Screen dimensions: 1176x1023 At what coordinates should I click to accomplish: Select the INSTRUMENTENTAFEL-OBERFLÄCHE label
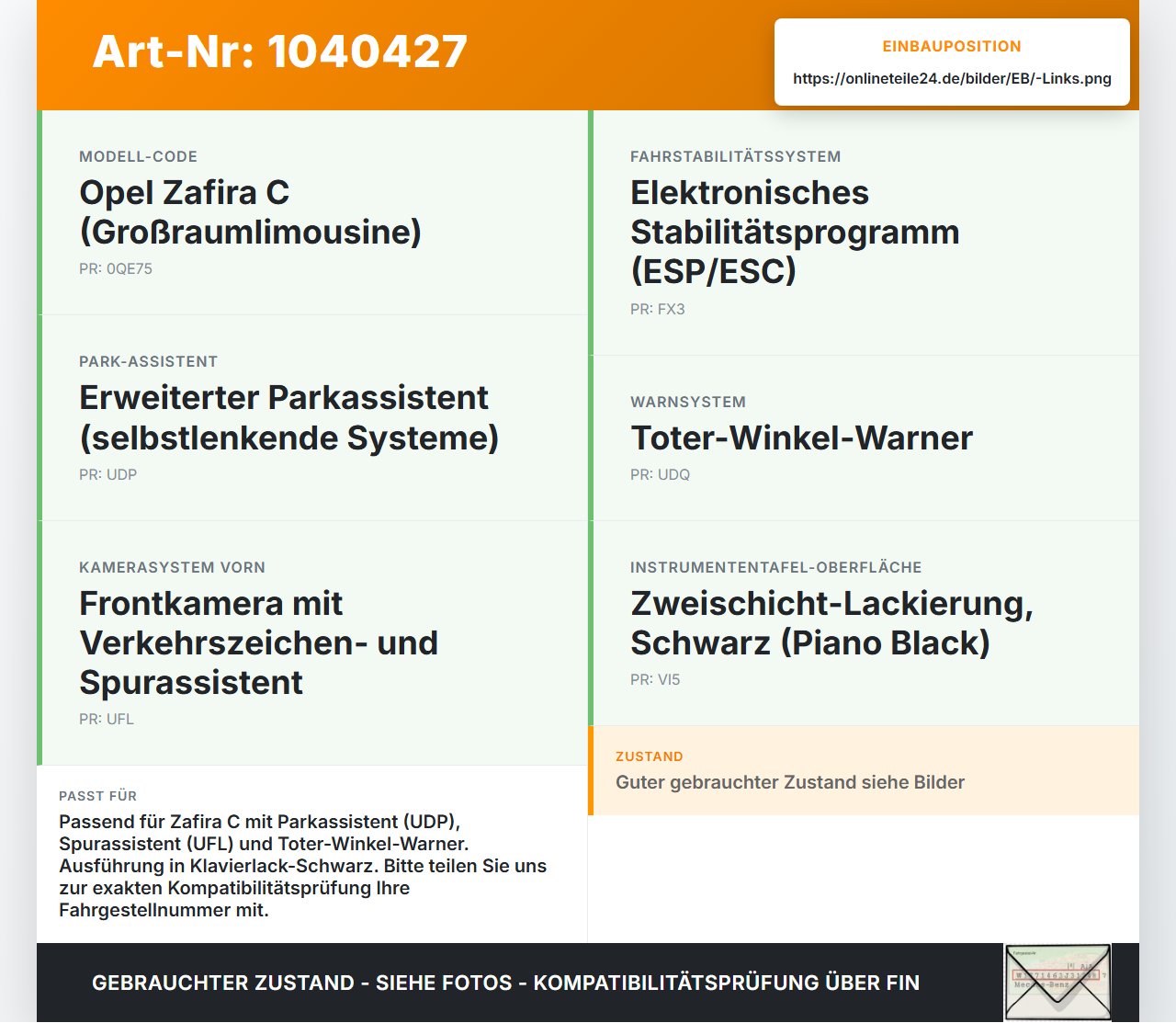click(775, 567)
